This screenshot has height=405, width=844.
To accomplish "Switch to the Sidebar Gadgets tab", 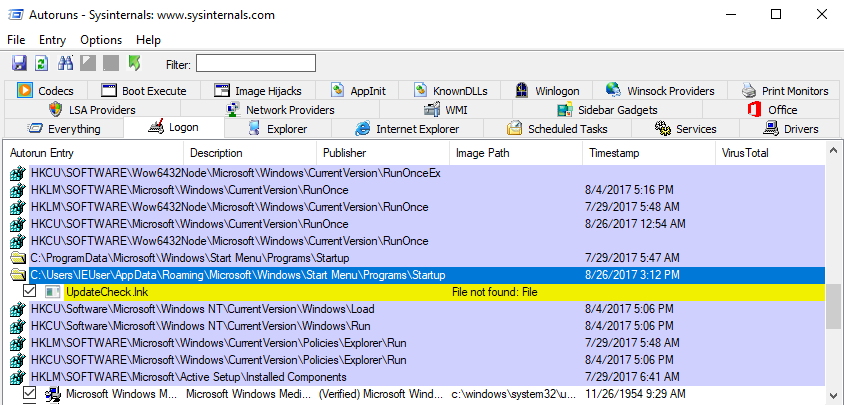I will pos(607,110).
